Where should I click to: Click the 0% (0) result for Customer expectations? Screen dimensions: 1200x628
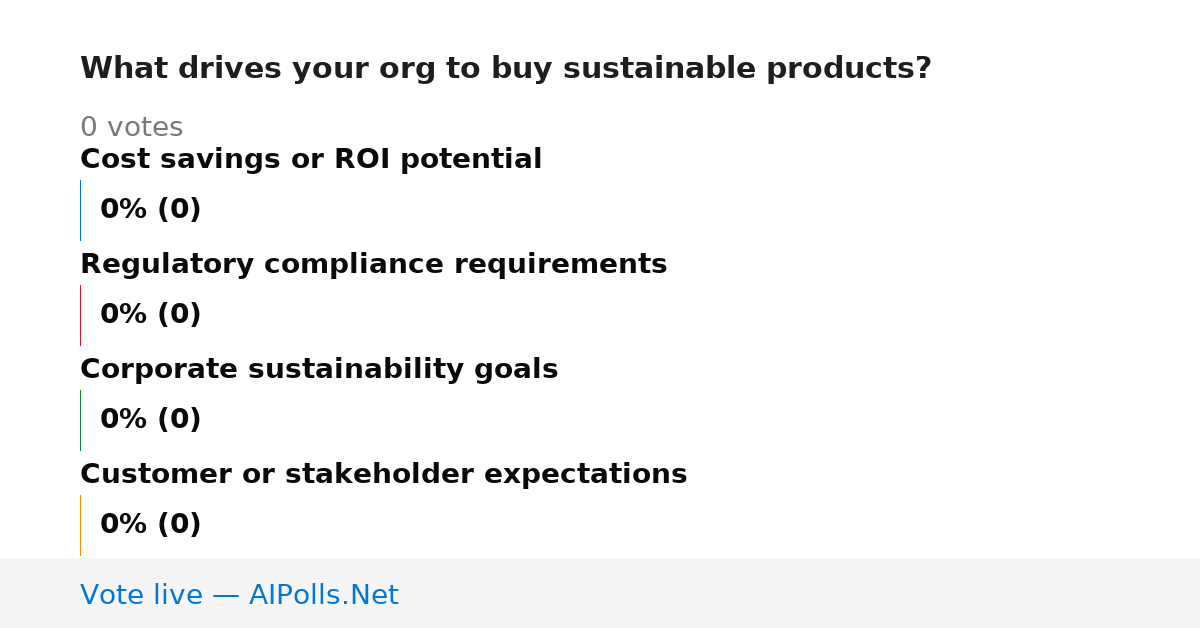(x=150, y=525)
